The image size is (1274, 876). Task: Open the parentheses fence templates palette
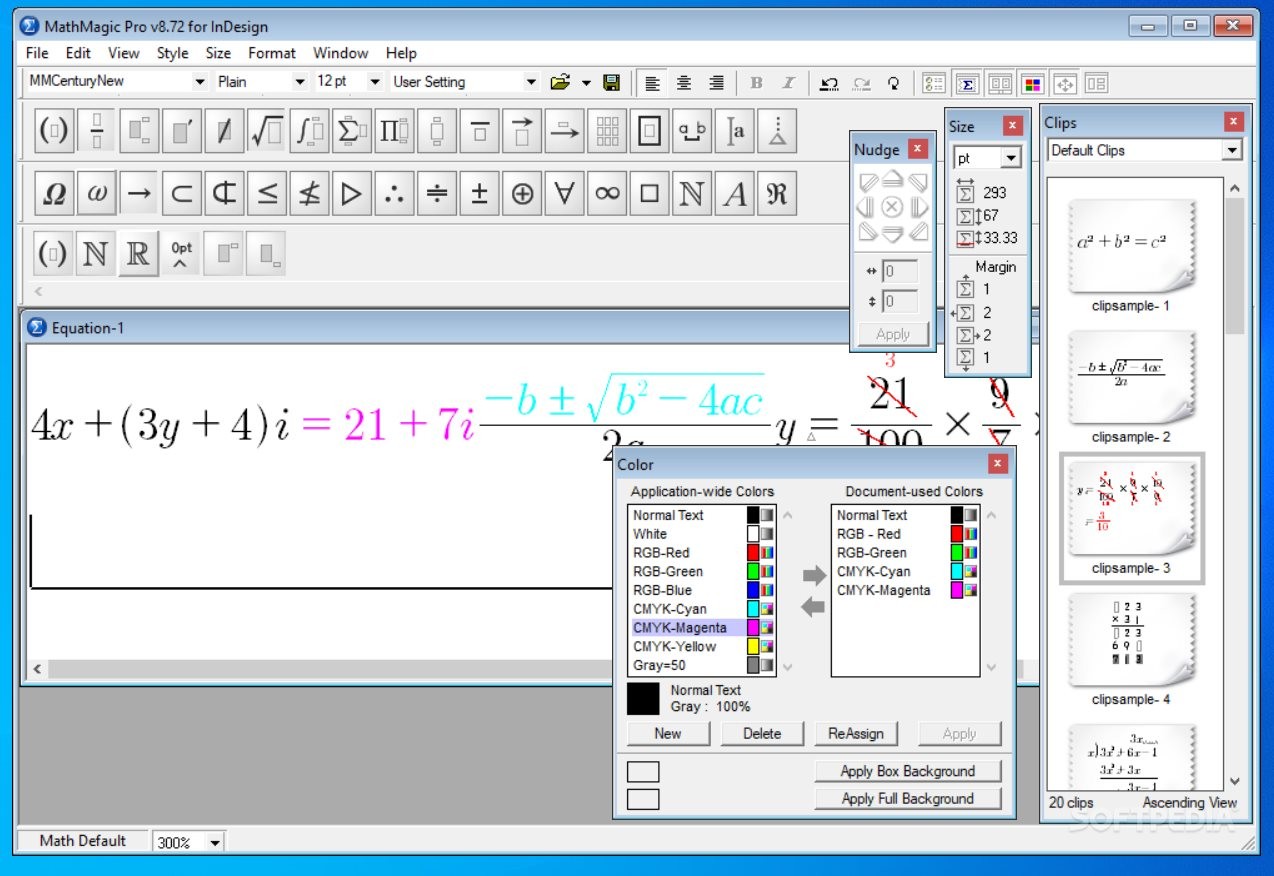pos(54,131)
